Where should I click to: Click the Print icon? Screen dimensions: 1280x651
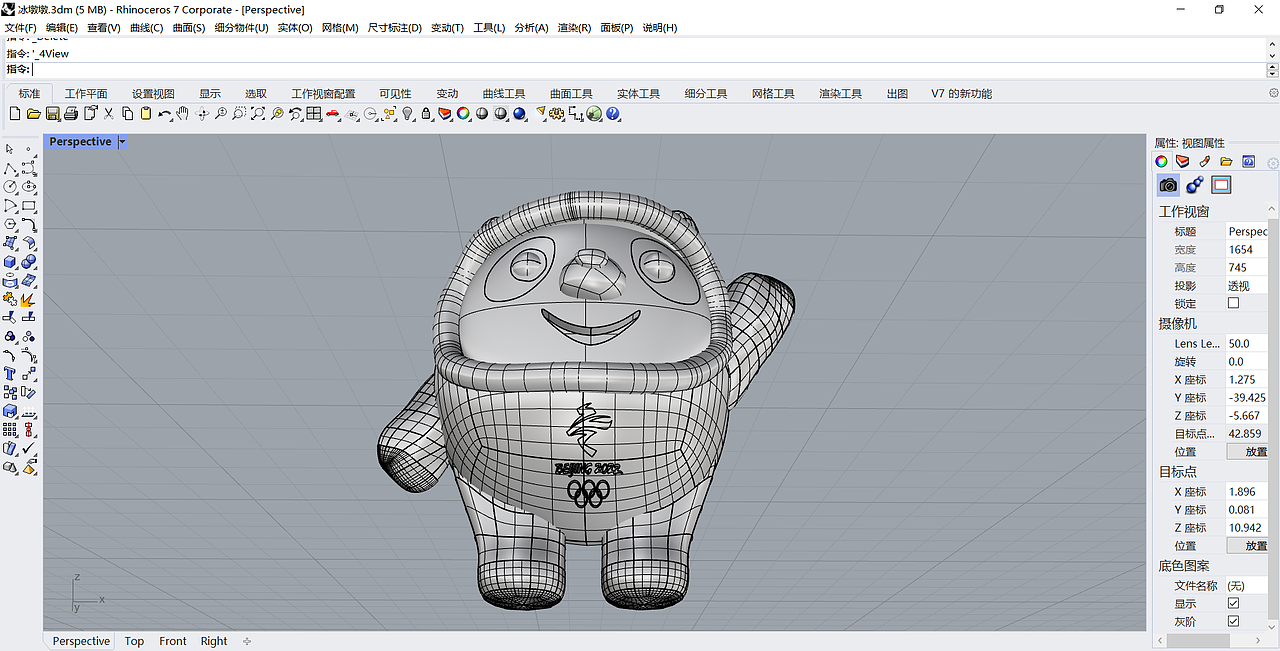click(x=71, y=114)
